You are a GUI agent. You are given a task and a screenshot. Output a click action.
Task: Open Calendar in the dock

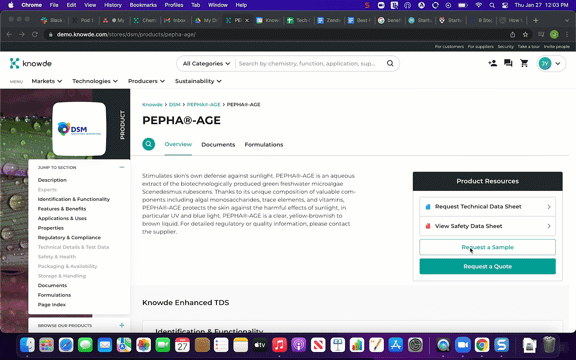point(182,345)
